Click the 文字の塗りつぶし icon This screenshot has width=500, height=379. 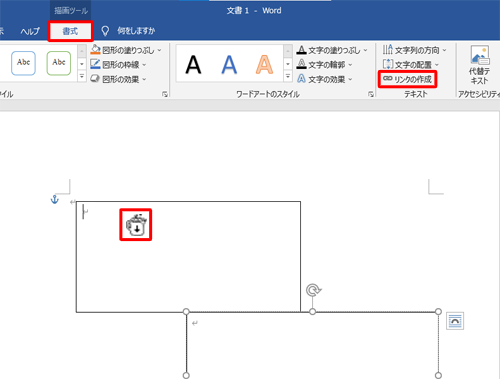click(301, 50)
